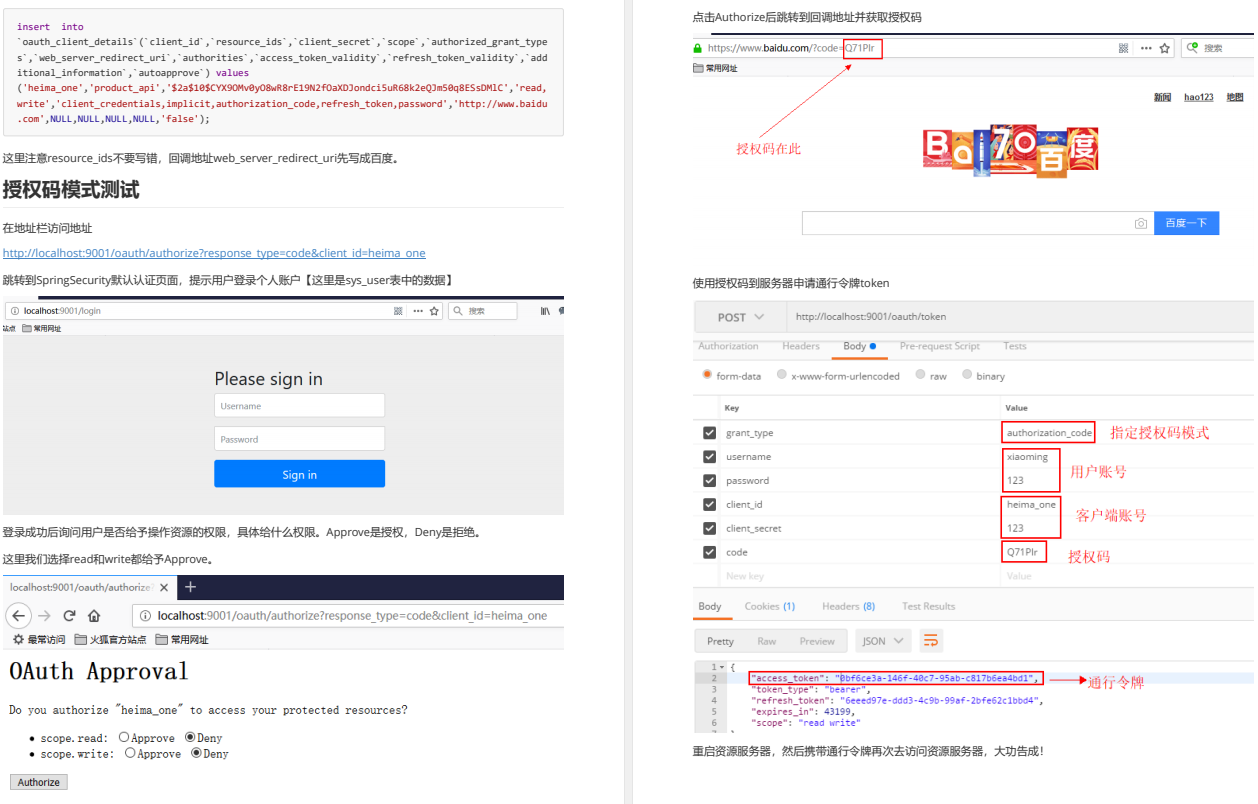Open the three-dots page actions in login browser
This screenshot has width=1258, height=804.
point(417,311)
